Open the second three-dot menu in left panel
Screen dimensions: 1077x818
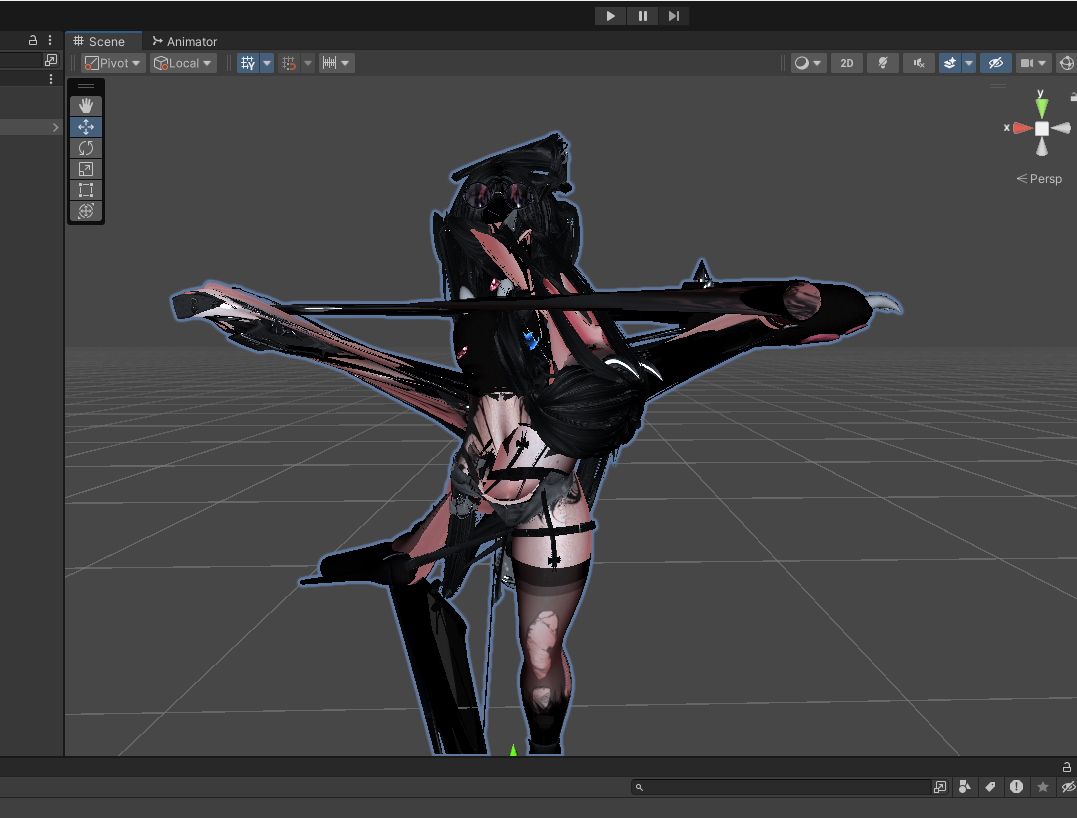click(51, 79)
